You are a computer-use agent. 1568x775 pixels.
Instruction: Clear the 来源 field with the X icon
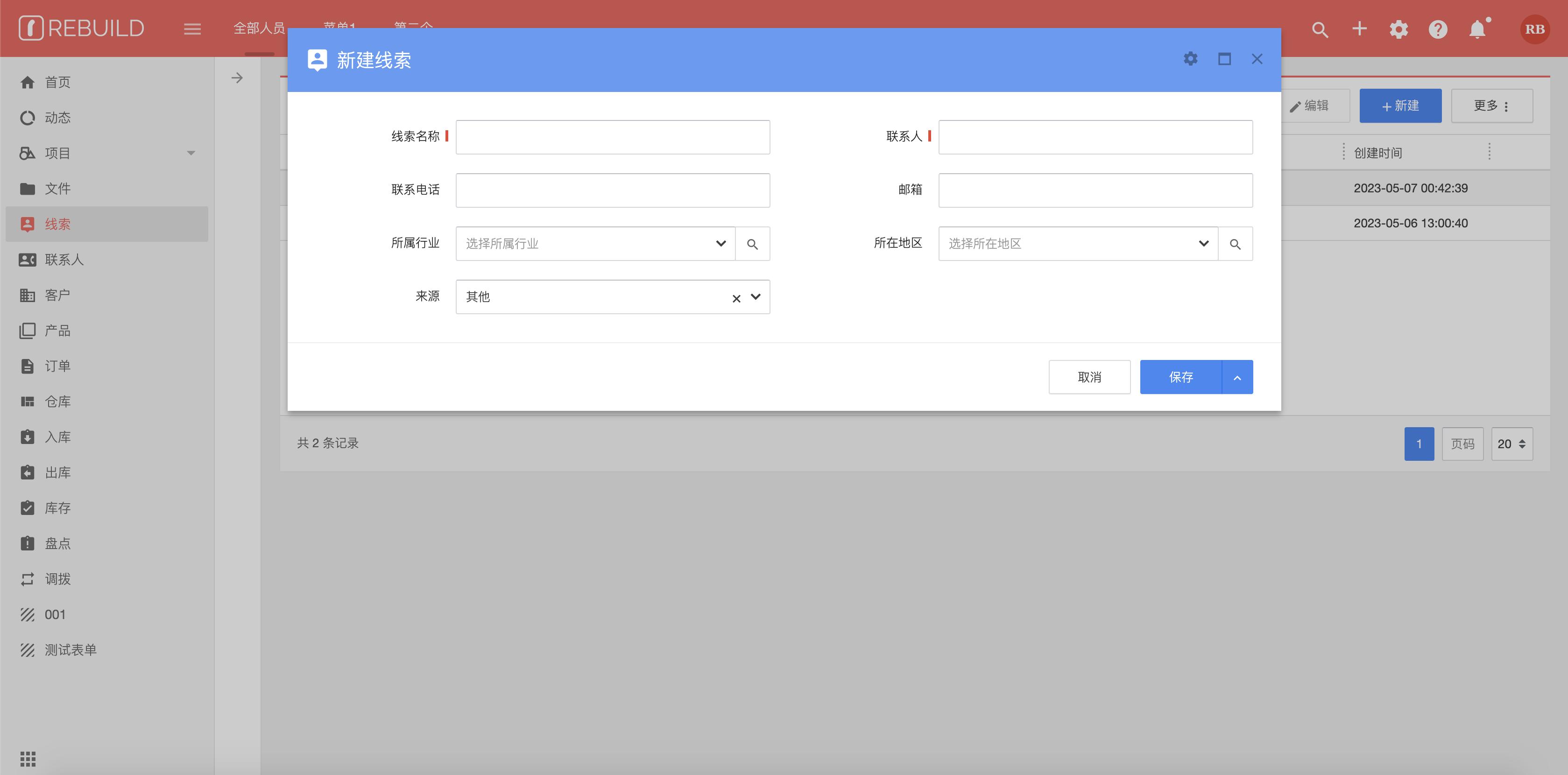(x=736, y=298)
